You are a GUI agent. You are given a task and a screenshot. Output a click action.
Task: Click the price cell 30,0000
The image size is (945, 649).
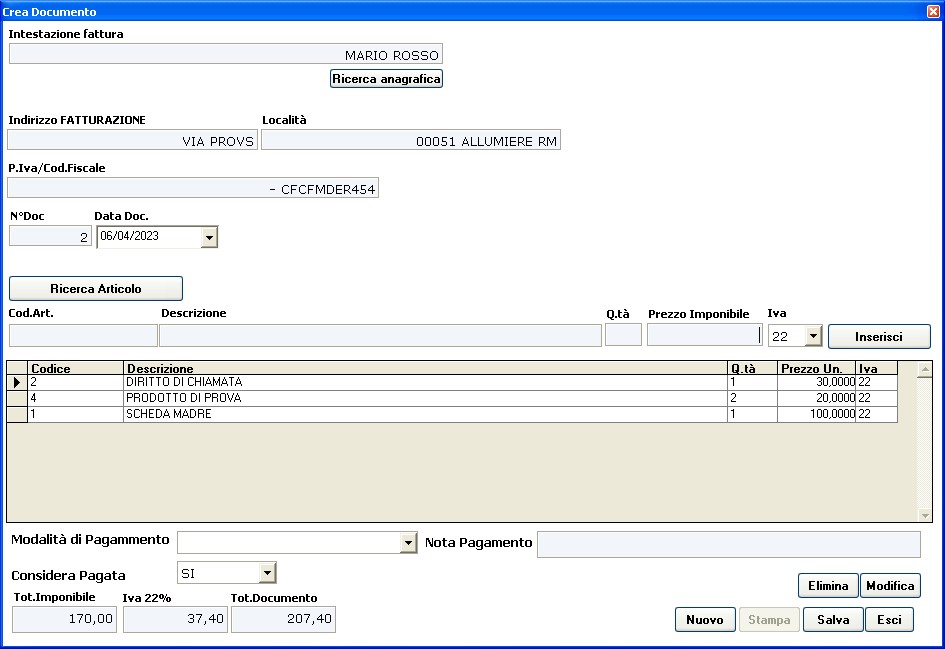[x=817, y=382]
